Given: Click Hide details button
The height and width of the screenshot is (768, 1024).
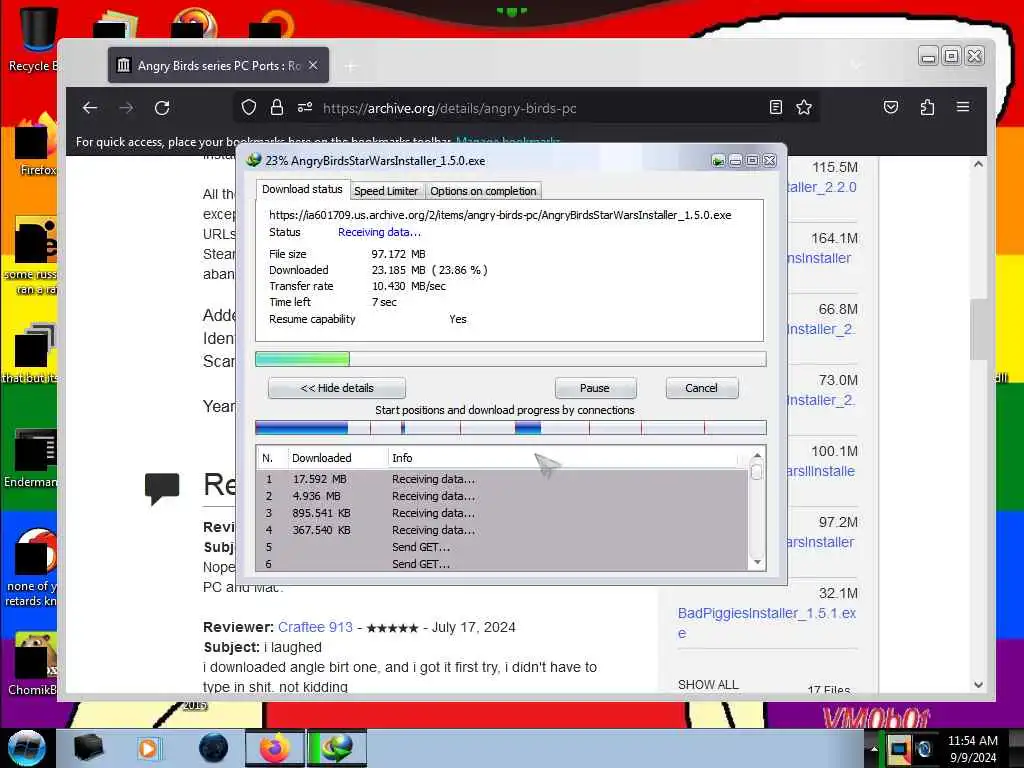Looking at the screenshot, I should tap(337, 388).
